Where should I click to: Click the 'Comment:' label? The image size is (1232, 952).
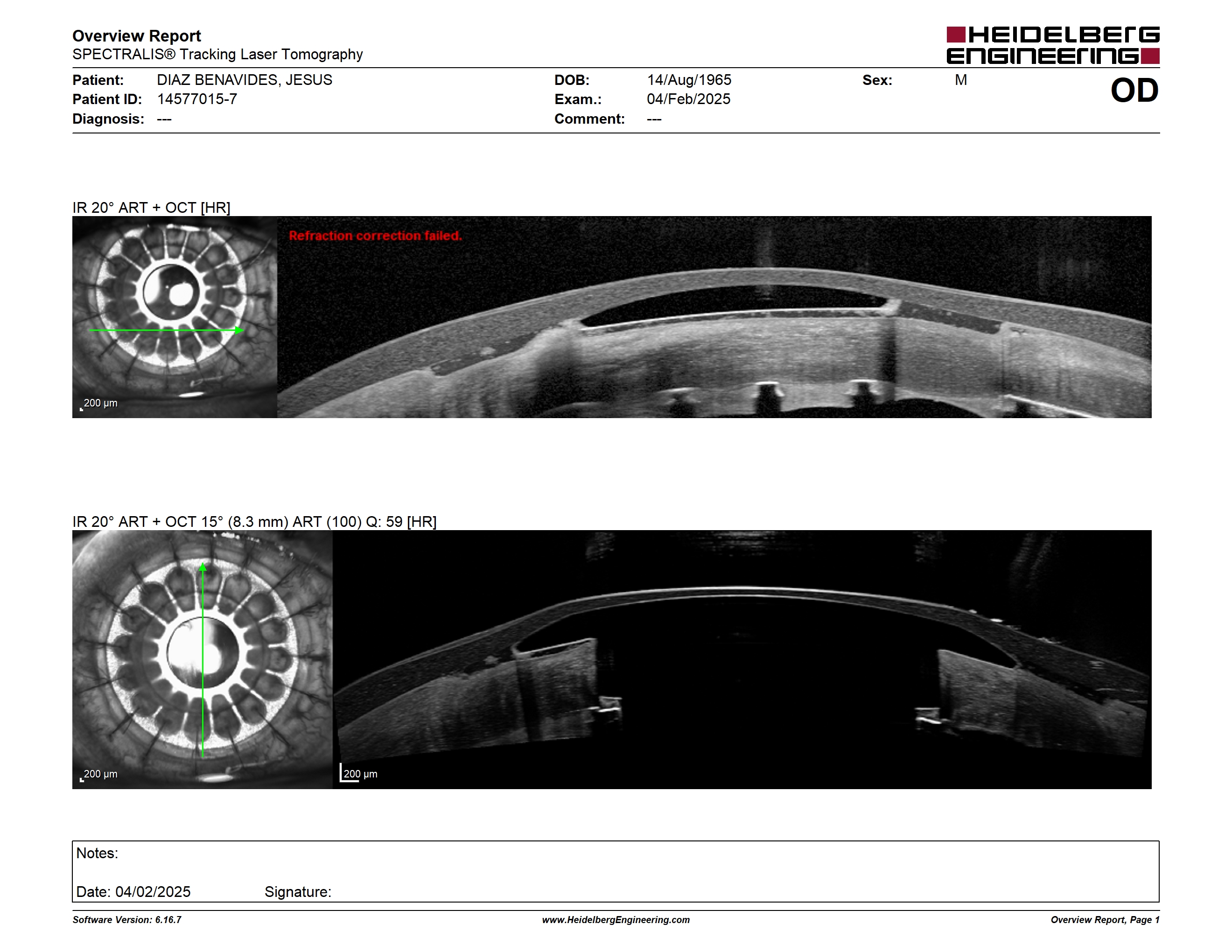[x=589, y=119]
